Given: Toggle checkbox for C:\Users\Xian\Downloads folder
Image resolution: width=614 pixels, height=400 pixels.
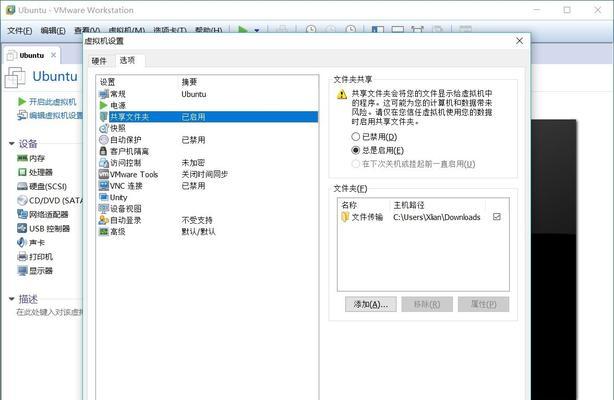Looking at the screenshot, I should point(497,217).
